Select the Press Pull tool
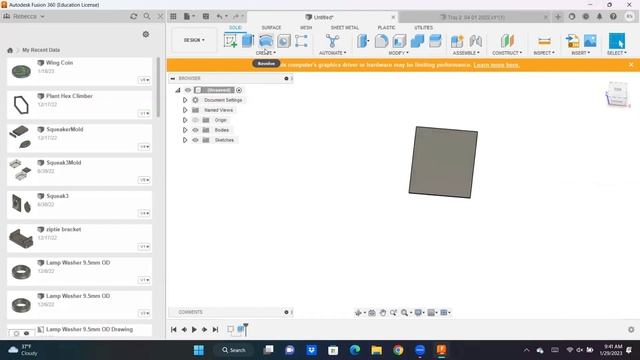The height and width of the screenshot is (360, 640). pos(363,41)
